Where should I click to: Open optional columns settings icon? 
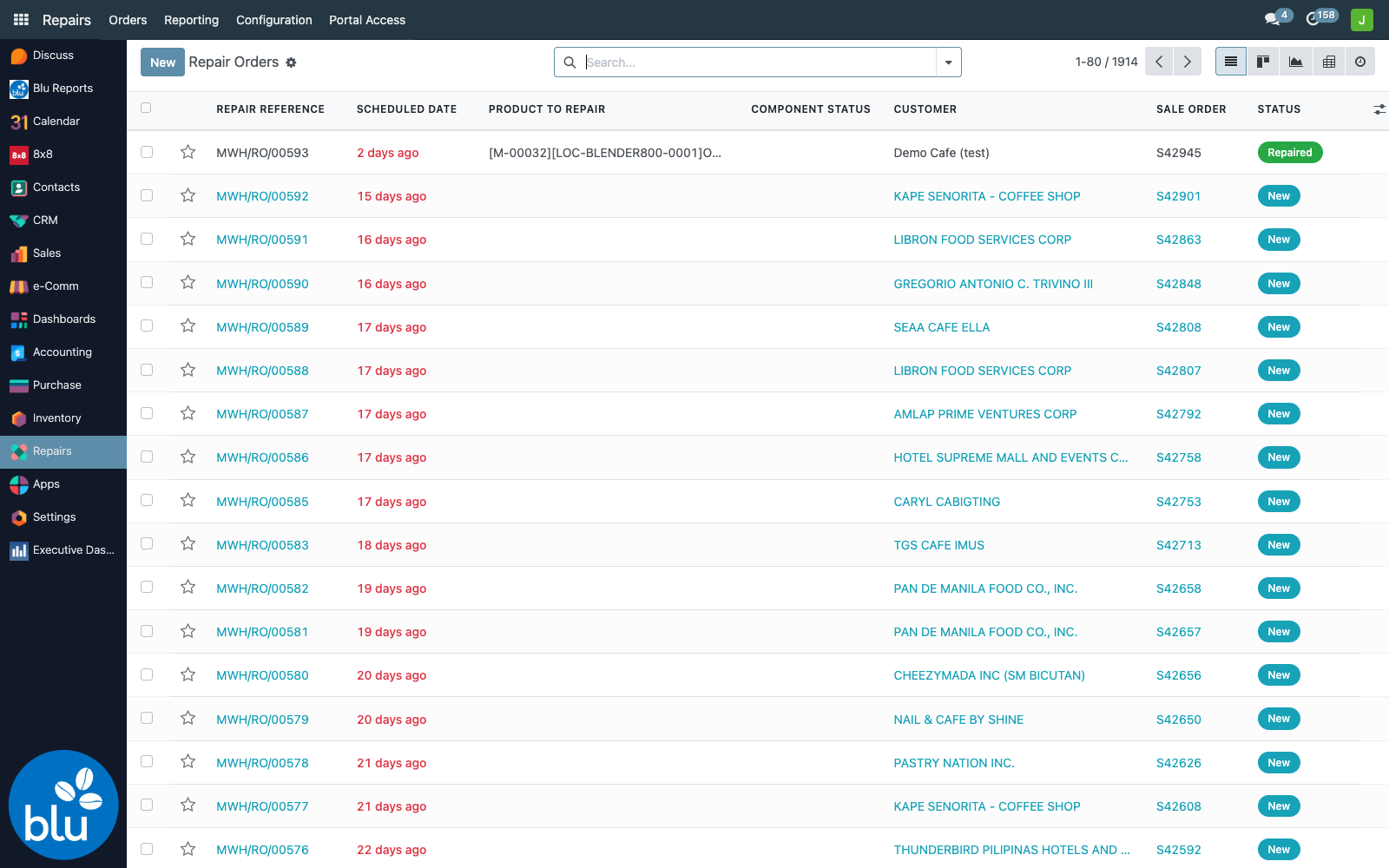1379,109
